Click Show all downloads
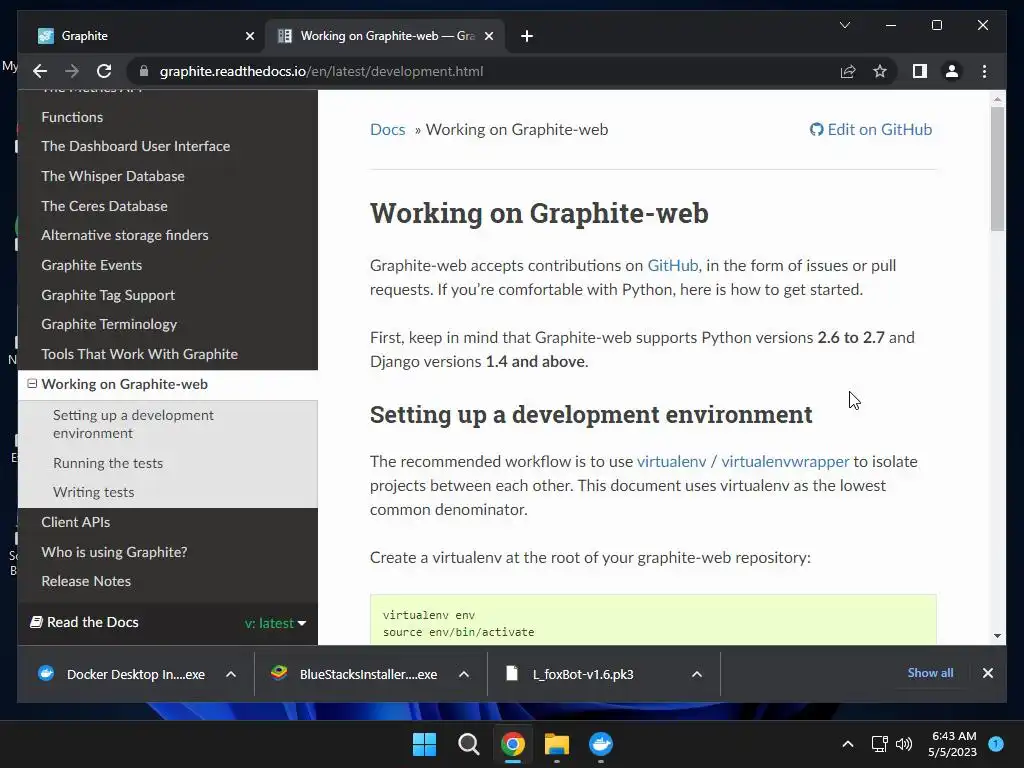1024x768 pixels. coord(930,673)
